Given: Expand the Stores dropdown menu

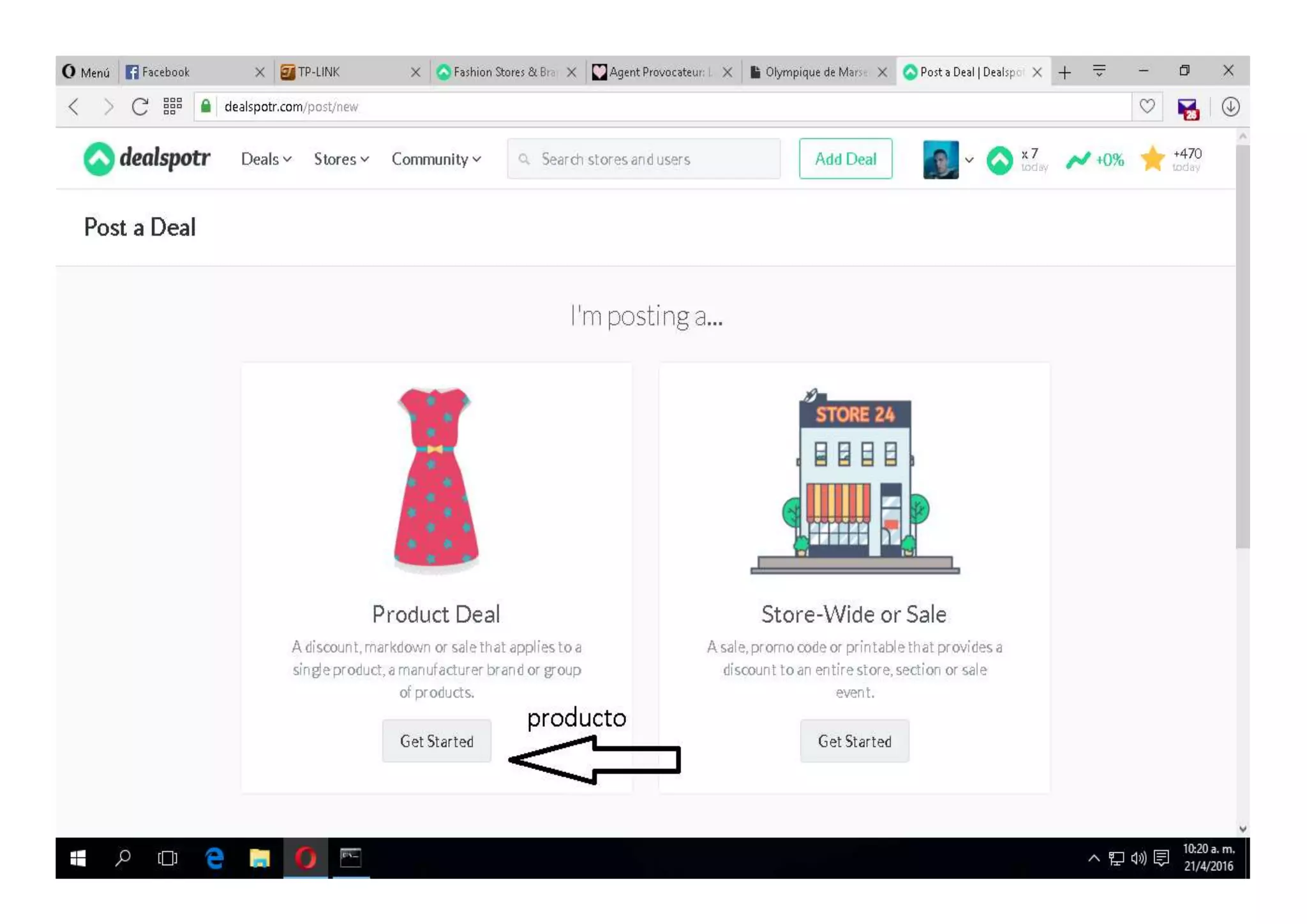Looking at the screenshot, I should pyautogui.click(x=341, y=159).
